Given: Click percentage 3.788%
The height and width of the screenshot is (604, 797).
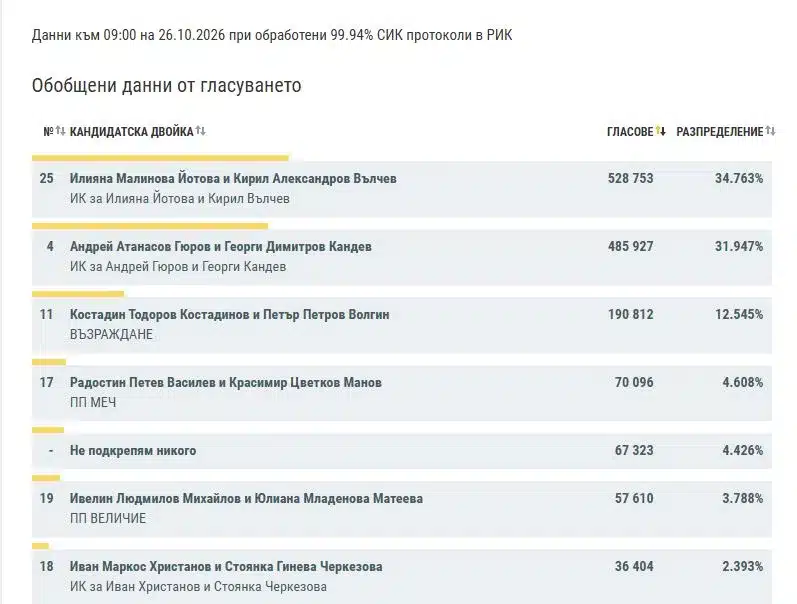Looking at the screenshot, I should (743, 499).
